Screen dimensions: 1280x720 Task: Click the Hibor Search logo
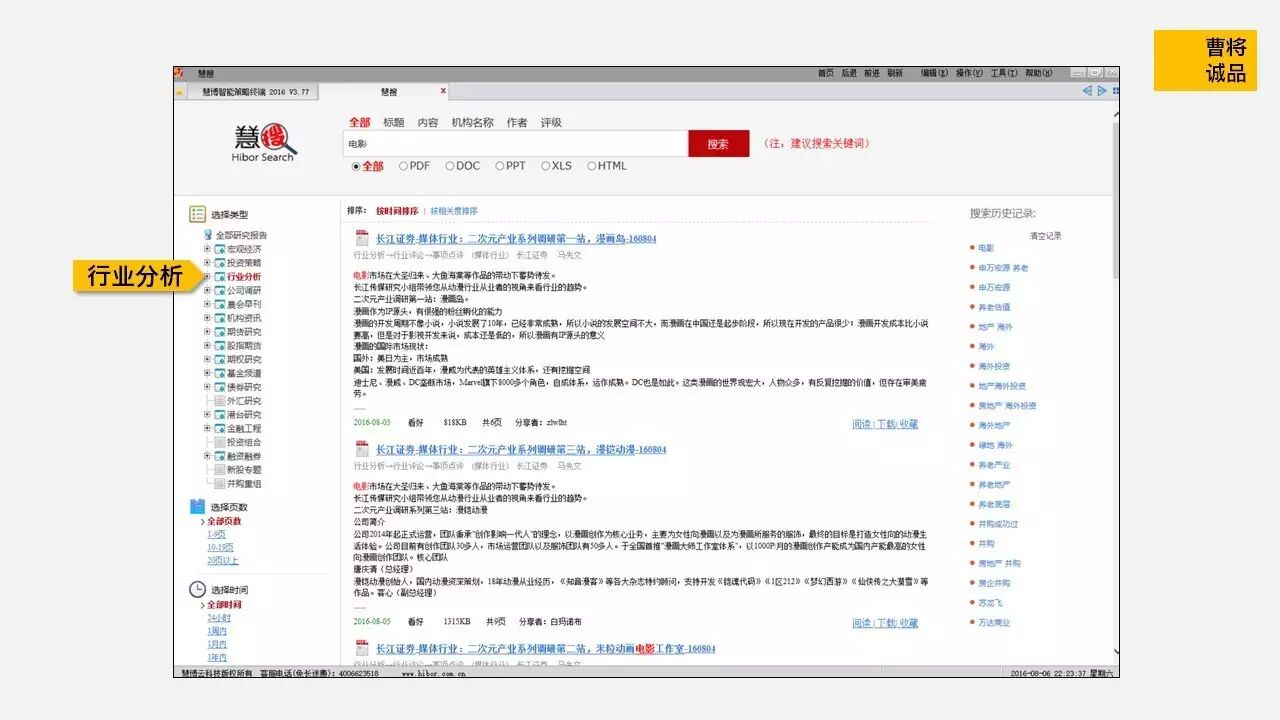pyautogui.click(x=264, y=143)
